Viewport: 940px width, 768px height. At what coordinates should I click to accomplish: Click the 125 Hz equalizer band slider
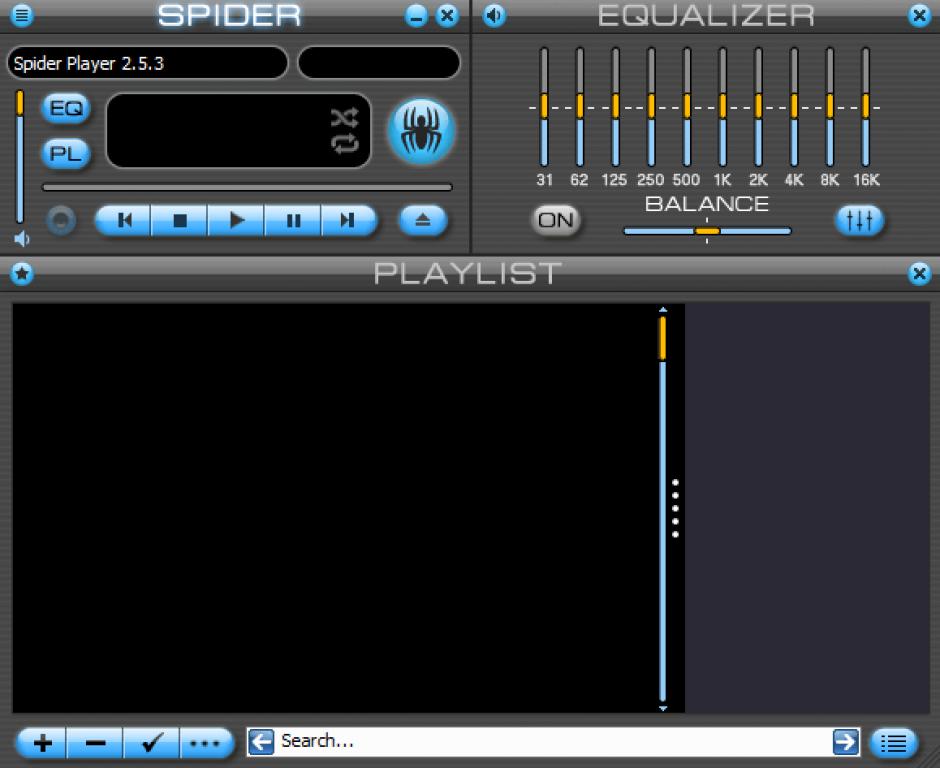[x=615, y=107]
